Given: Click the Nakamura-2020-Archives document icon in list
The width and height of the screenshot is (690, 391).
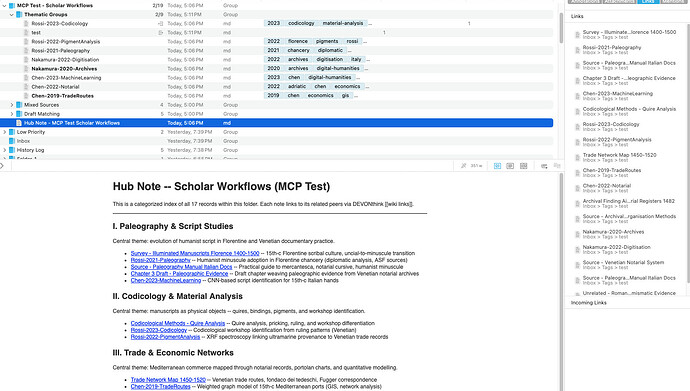Looking at the screenshot, I should click(x=26, y=69).
